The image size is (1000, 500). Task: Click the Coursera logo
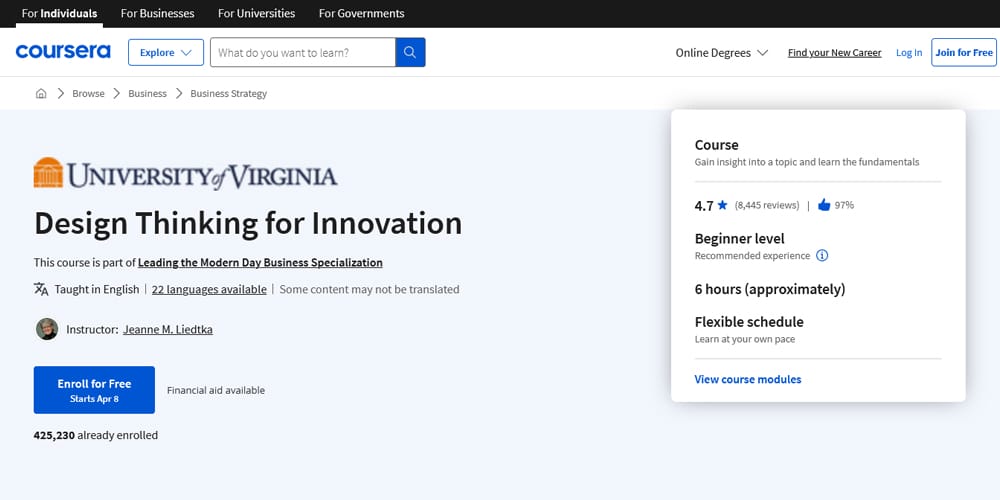click(62, 52)
